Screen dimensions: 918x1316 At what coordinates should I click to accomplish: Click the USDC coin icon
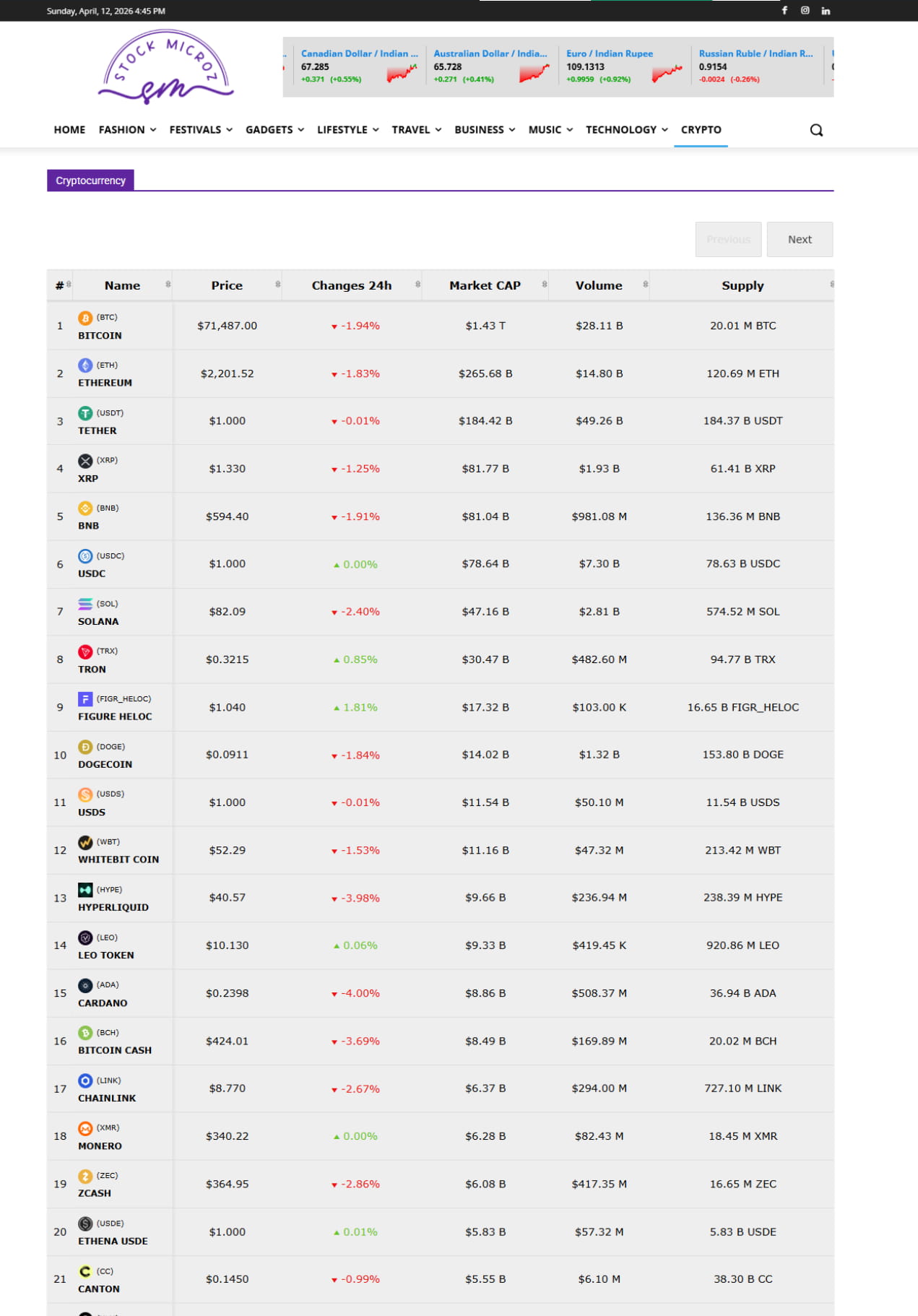pos(85,556)
